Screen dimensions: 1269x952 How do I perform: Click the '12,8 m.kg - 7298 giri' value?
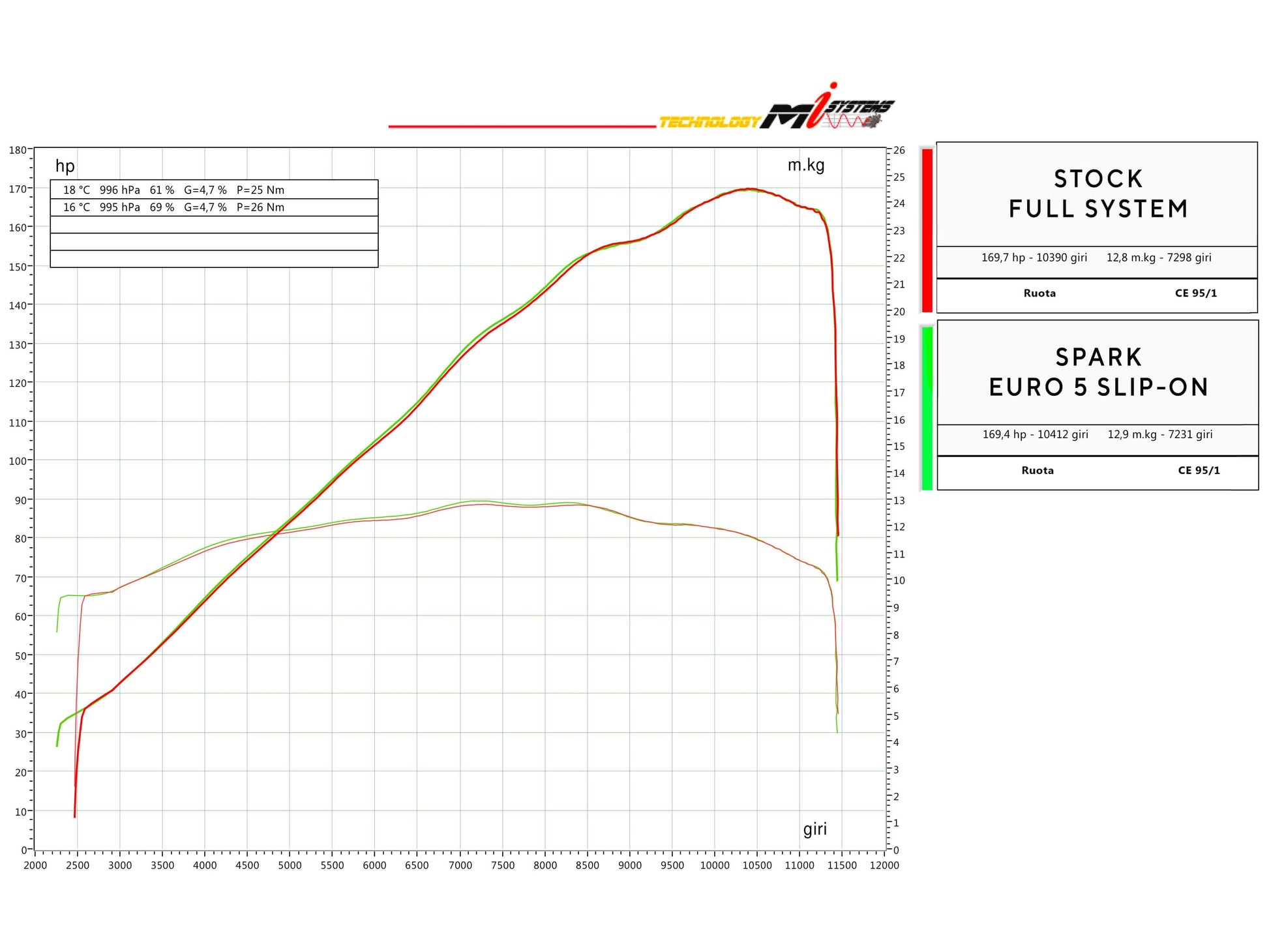[1159, 258]
